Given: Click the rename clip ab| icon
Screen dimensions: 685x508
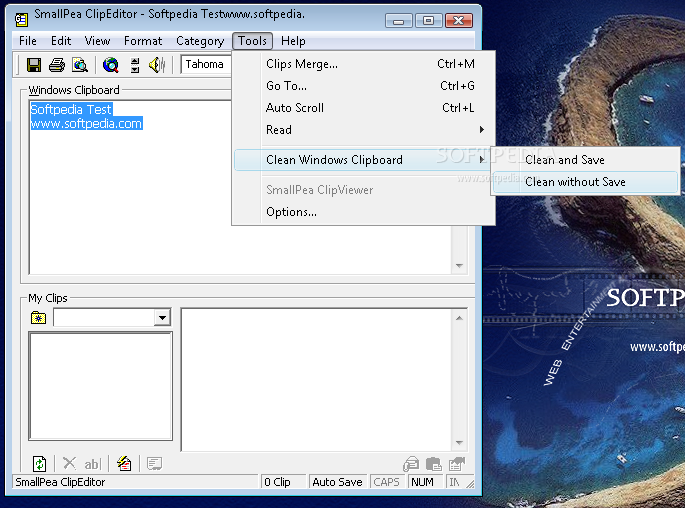Looking at the screenshot, I should pyautogui.click(x=92, y=464).
